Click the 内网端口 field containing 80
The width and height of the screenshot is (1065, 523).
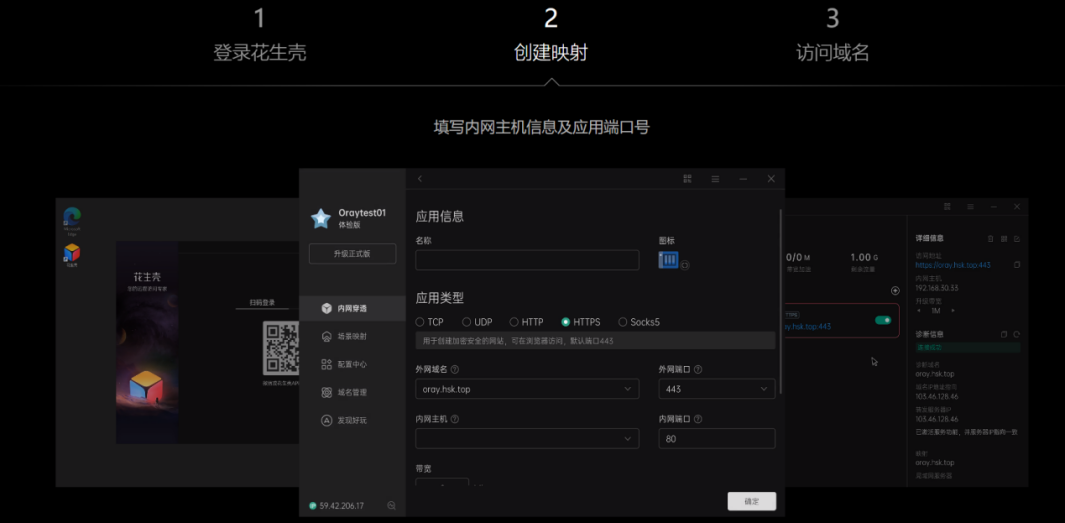(x=717, y=439)
